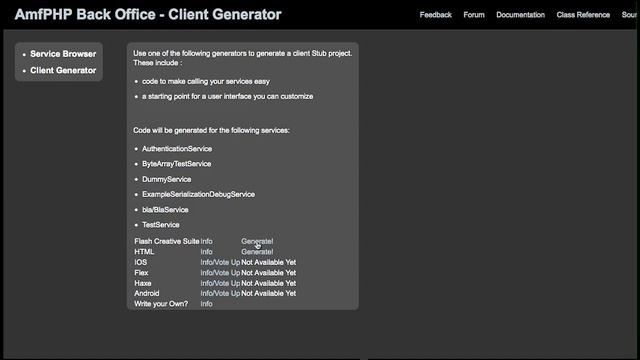
Task: Open Info for Flash Creative Suite
Action: tap(206, 241)
